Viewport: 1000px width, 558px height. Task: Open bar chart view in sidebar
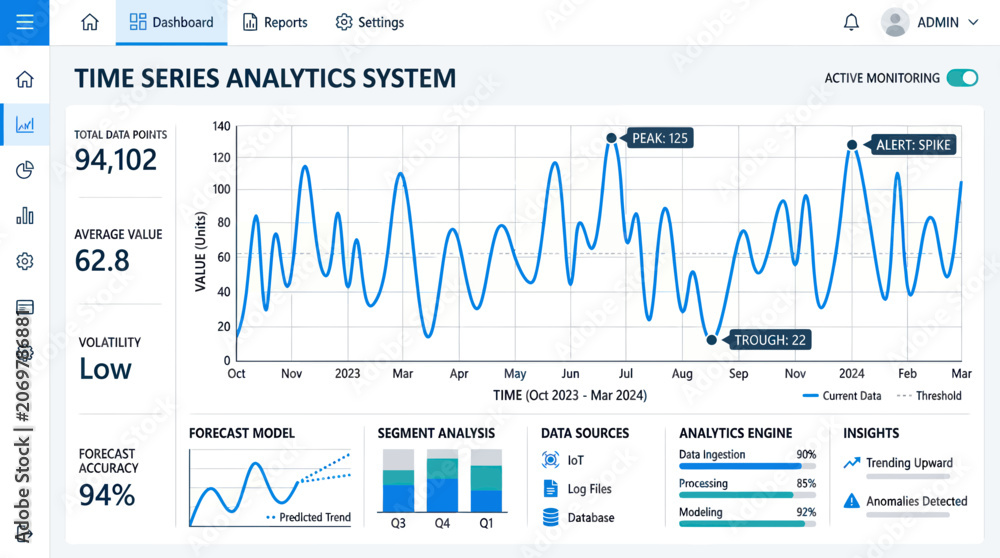25,216
